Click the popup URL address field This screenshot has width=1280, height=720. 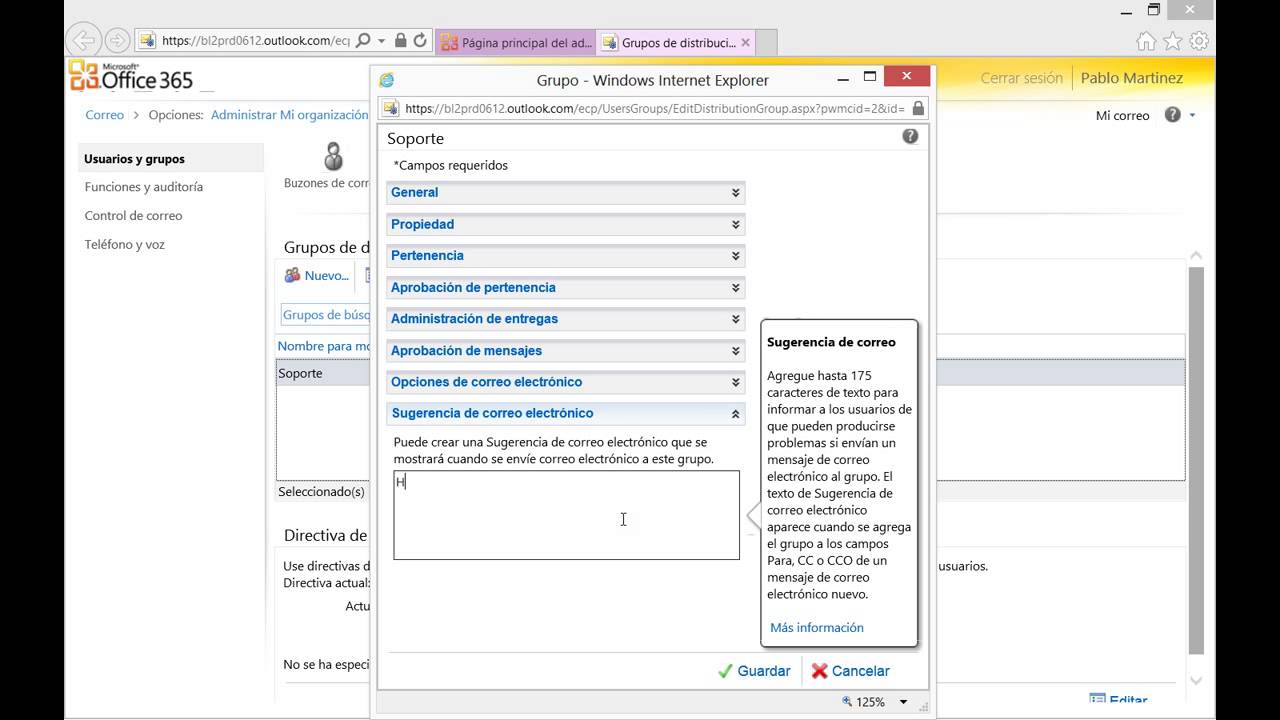tap(654, 108)
